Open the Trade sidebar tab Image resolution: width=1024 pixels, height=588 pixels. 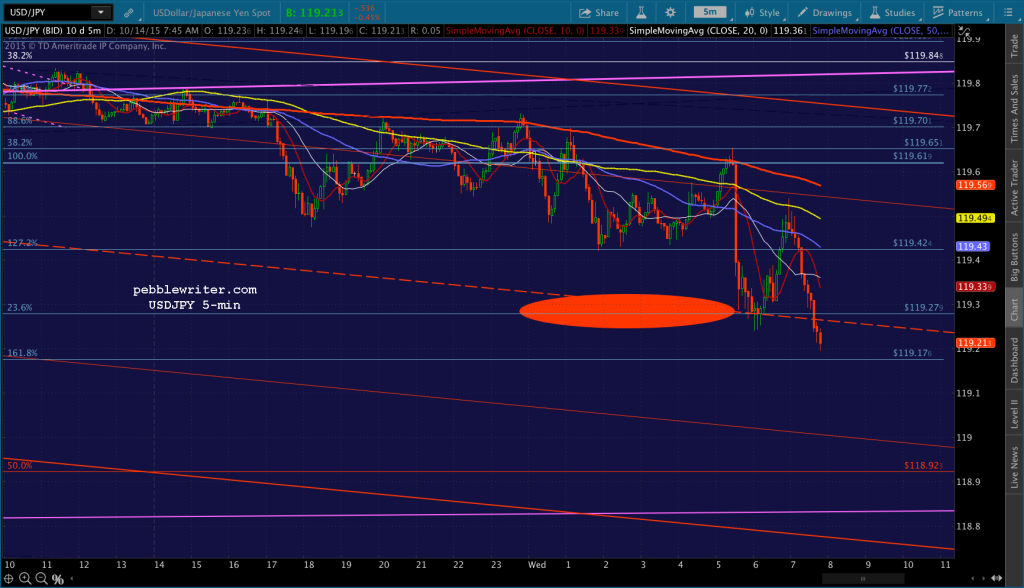pyautogui.click(x=1014, y=45)
